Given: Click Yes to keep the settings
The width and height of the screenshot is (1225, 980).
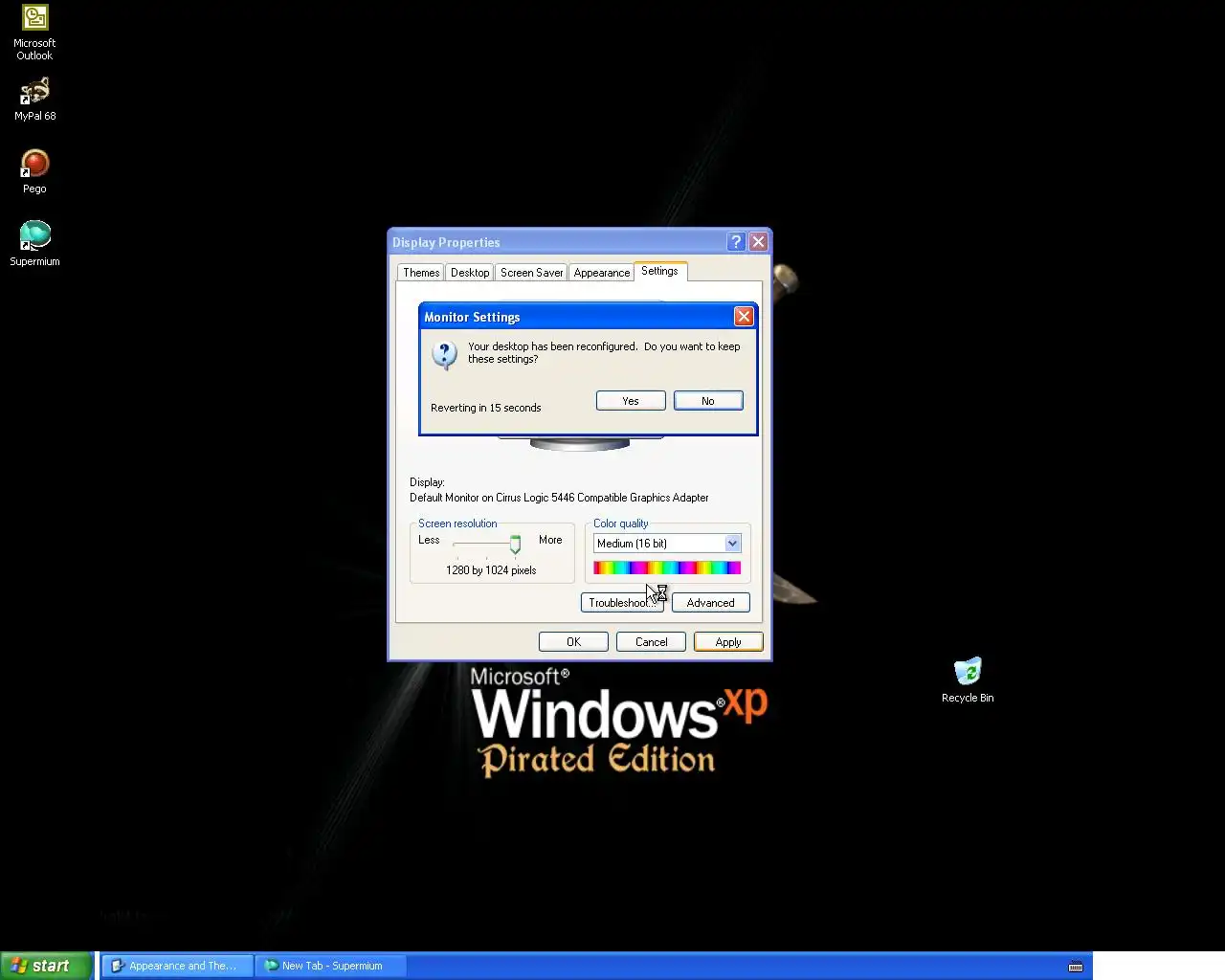Looking at the screenshot, I should point(631,401).
